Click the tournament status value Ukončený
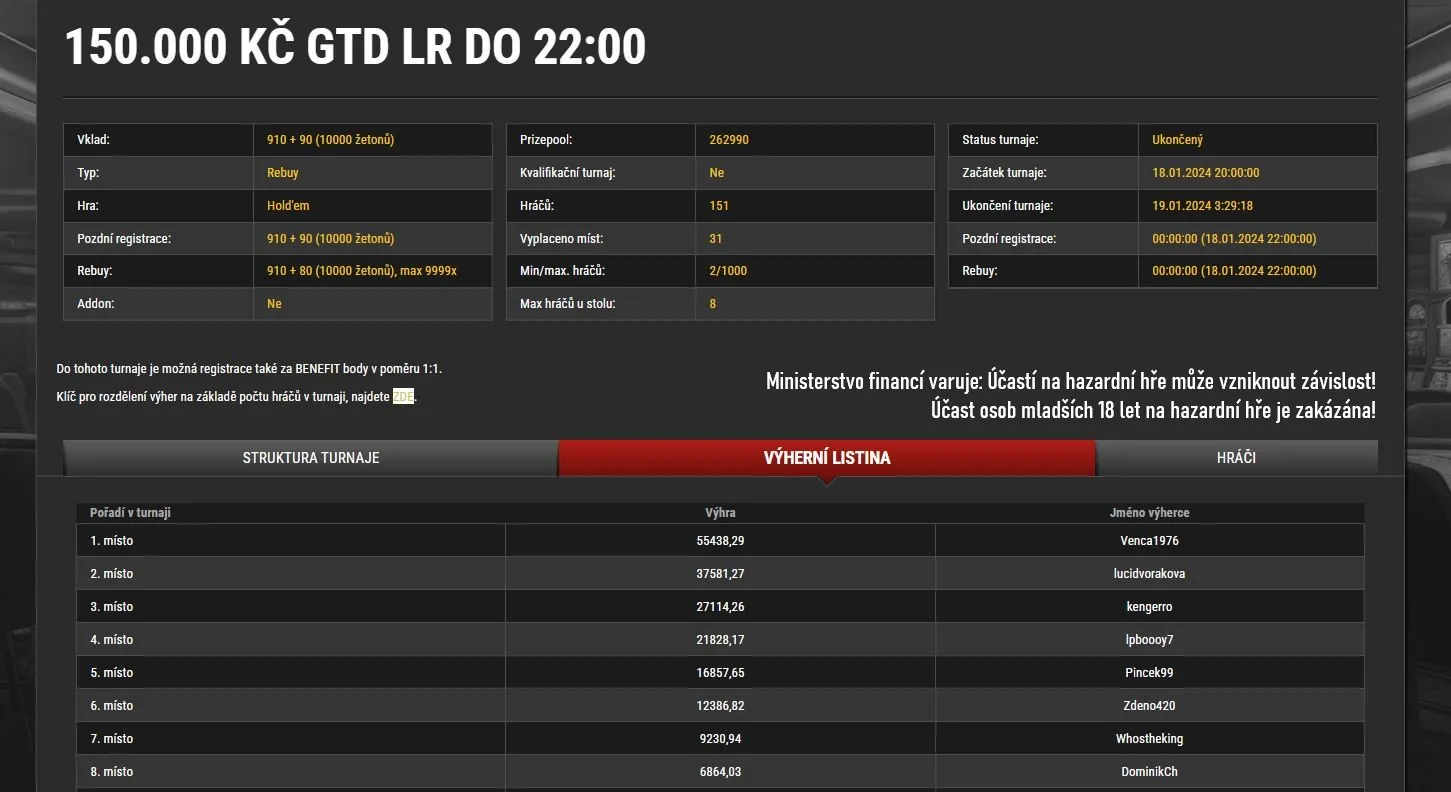Viewport: 1451px width, 792px height. click(x=1177, y=140)
